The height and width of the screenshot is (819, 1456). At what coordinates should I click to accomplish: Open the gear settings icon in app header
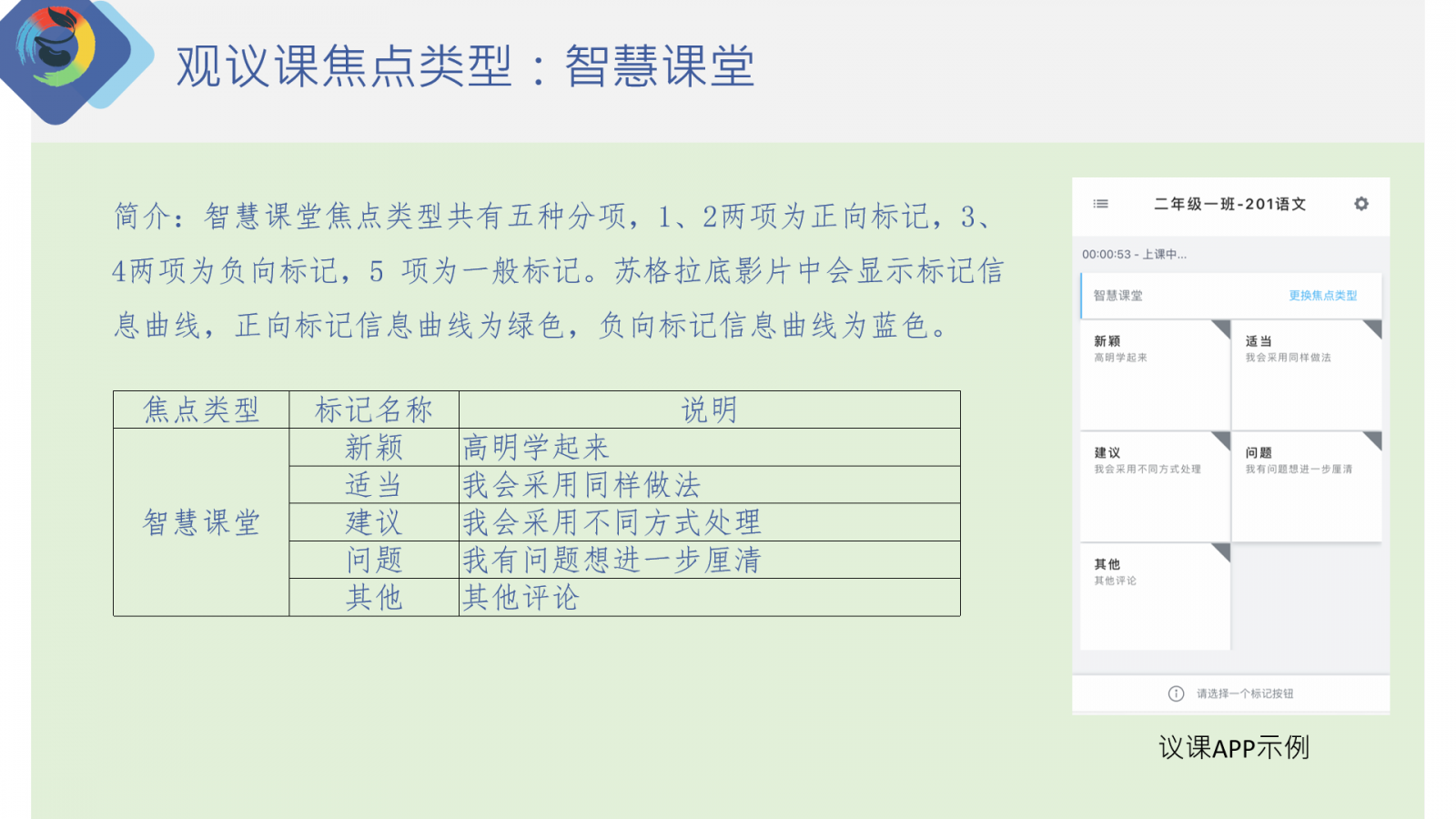click(x=1360, y=204)
